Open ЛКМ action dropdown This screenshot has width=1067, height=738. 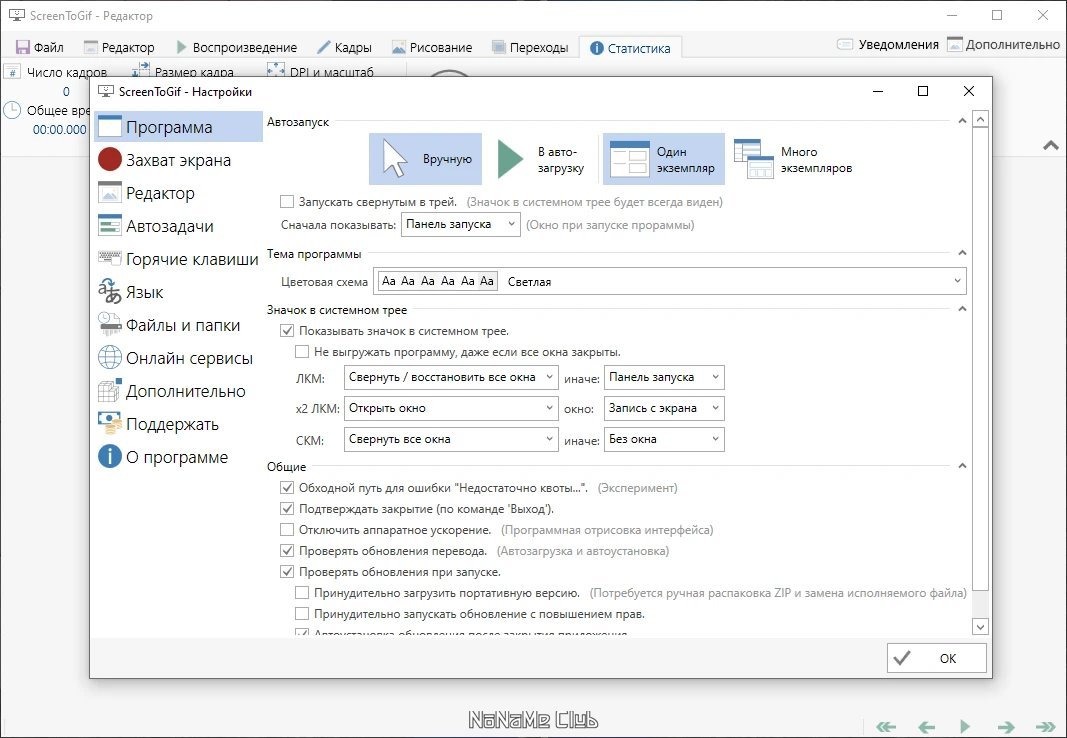coord(451,378)
